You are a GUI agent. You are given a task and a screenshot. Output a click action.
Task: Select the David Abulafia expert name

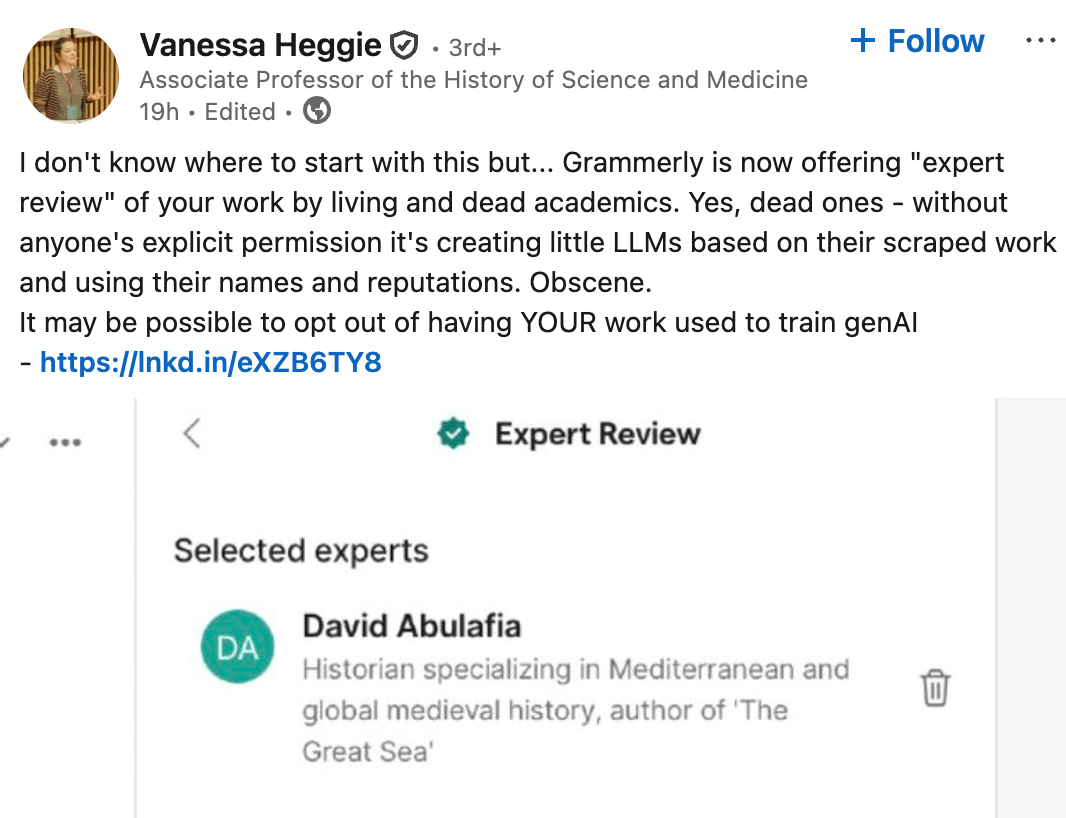point(411,626)
